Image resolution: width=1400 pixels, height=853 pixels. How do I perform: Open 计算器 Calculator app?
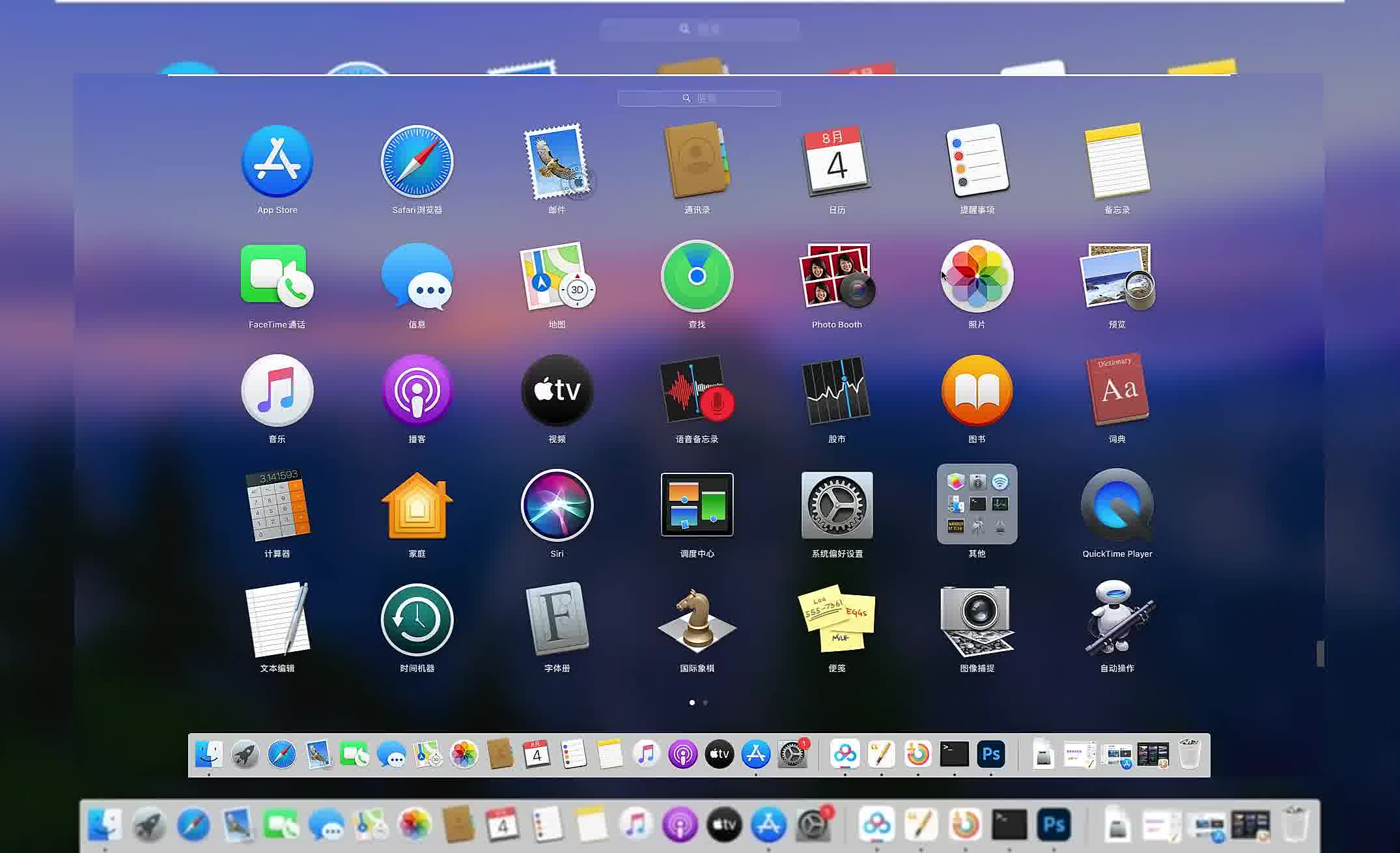click(277, 505)
